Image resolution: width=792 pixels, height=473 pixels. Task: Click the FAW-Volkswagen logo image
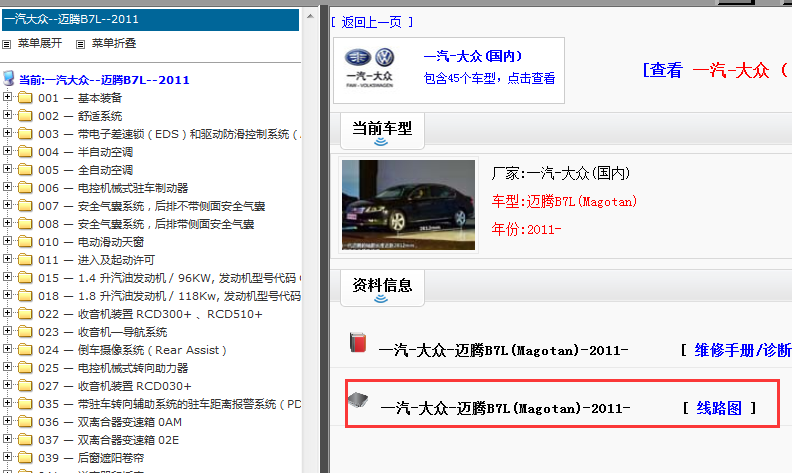(x=370, y=68)
